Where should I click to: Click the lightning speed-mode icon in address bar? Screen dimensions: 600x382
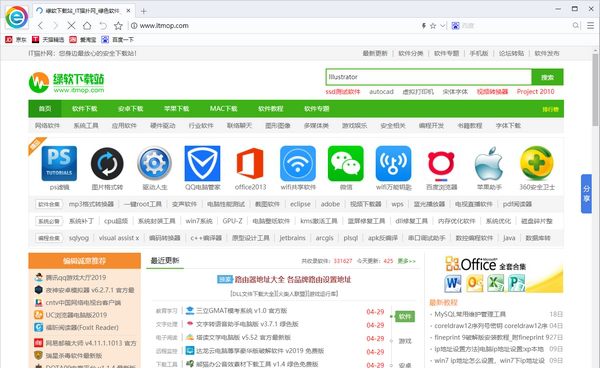point(424,26)
